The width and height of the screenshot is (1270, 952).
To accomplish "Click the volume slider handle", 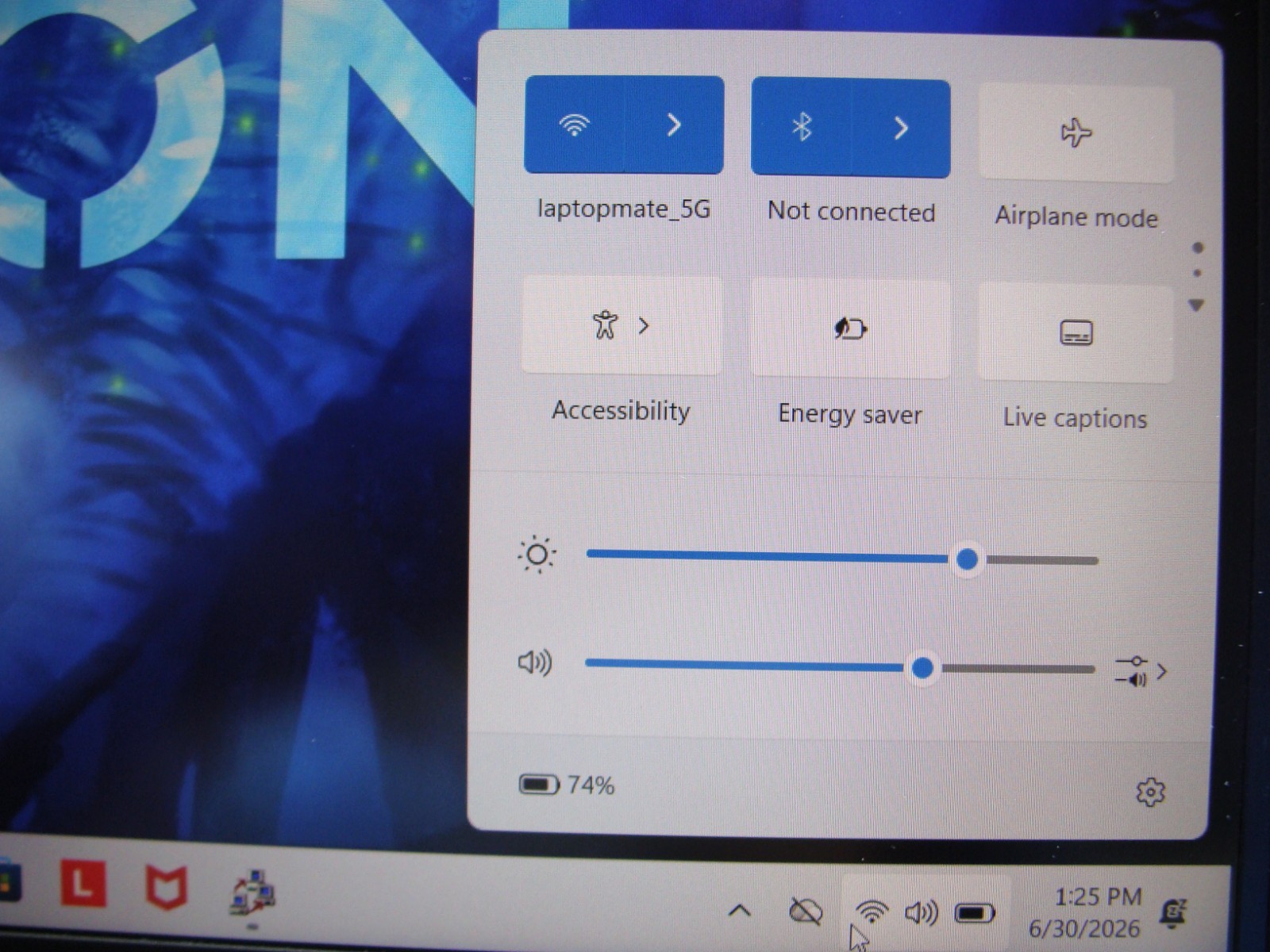I will click(x=922, y=668).
